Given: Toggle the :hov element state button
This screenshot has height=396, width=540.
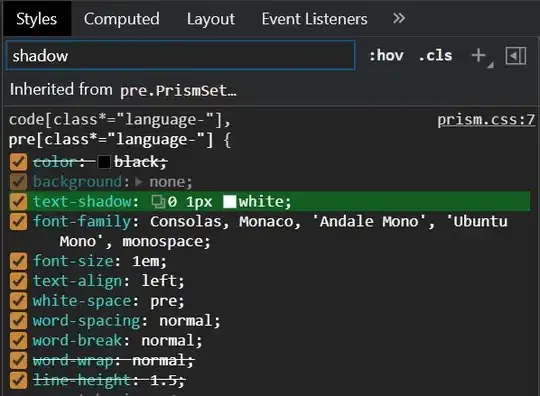Looking at the screenshot, I should [x=386, y=55].
